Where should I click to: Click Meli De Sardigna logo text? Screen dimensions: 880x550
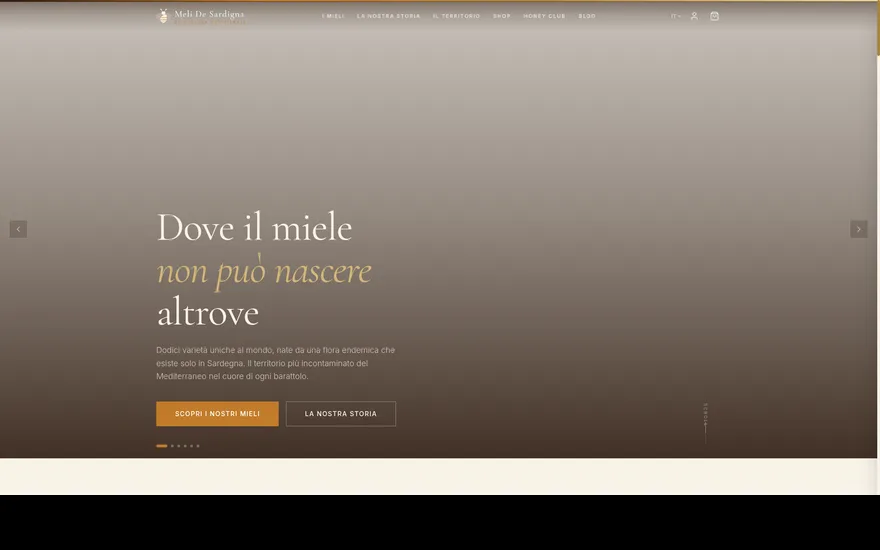209,16
